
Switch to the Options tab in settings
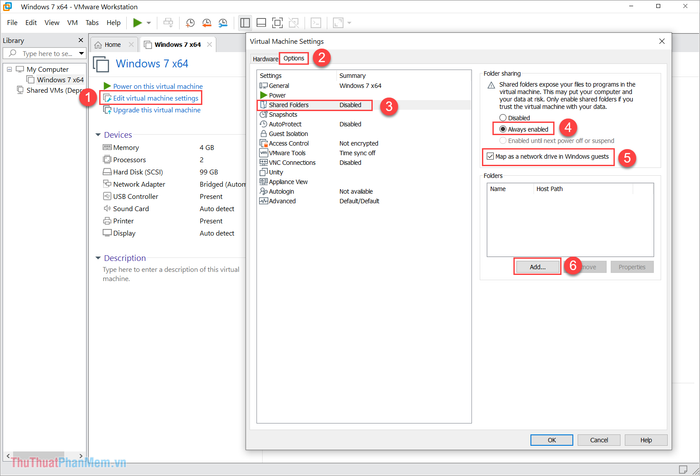pos(294,58)
